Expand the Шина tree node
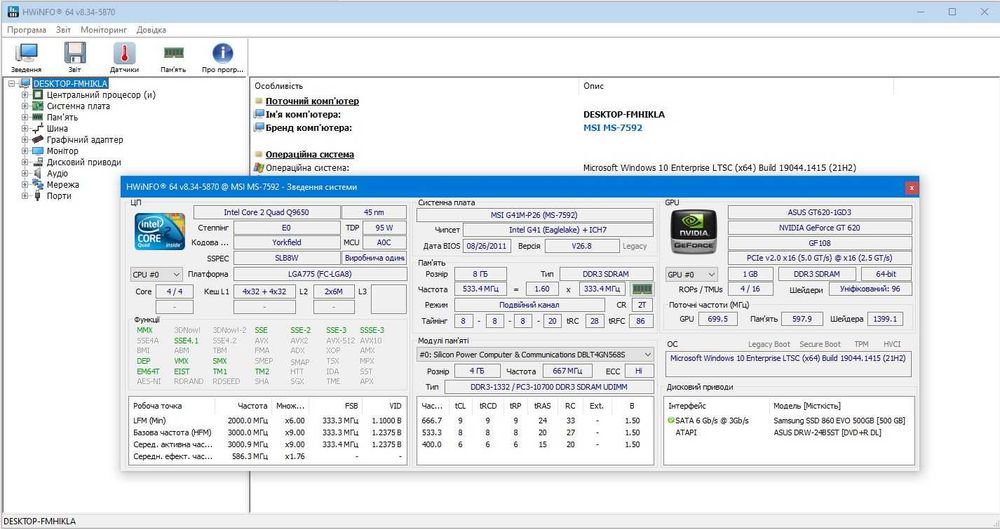Image resolution: width=1000 pixels, height=529 pixels. (25, 128)
